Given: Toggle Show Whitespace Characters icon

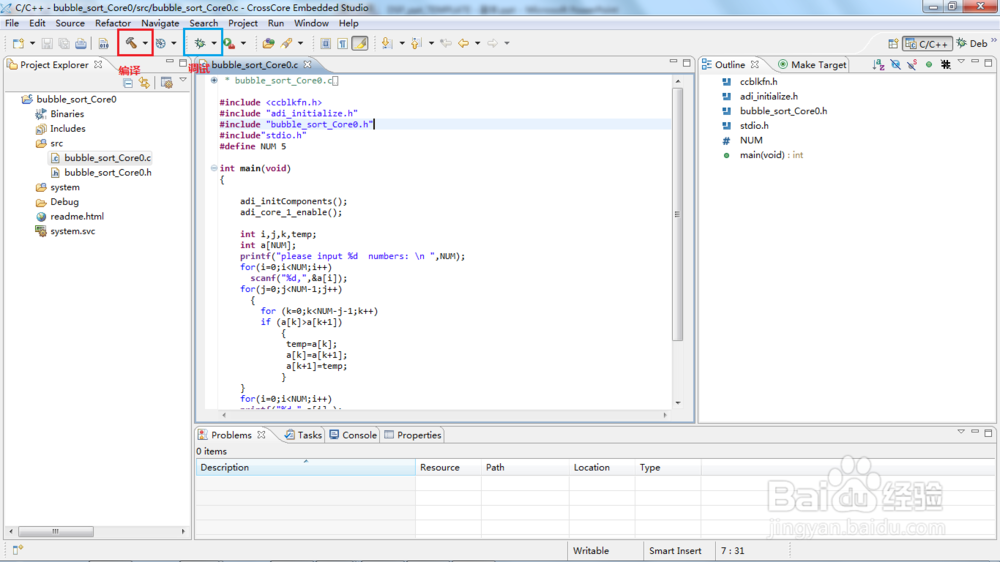Looking at the screenshot, I should [342, 43].
